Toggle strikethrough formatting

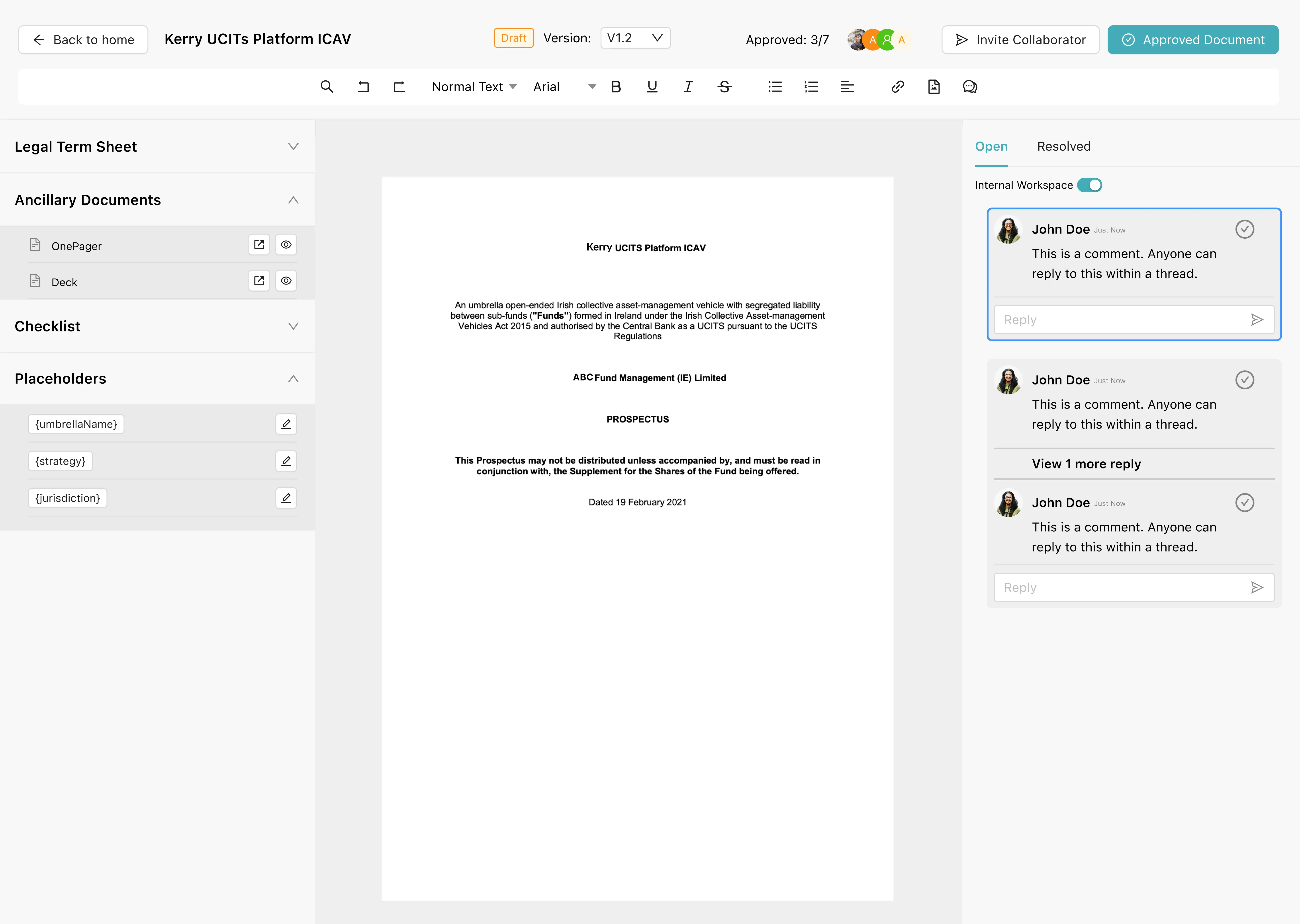tap(724, 86)
